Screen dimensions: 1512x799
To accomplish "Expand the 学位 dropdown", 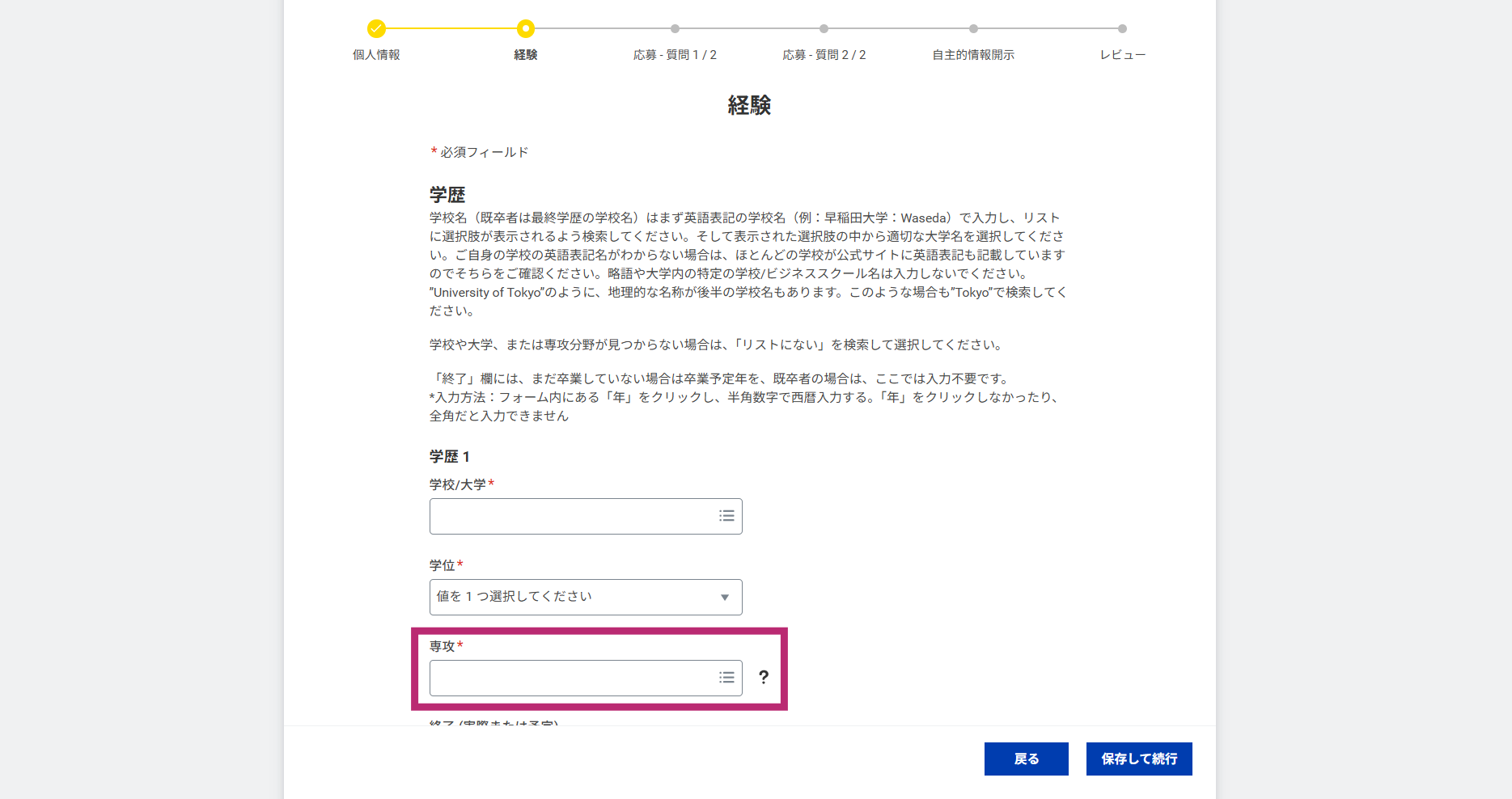I will [586, 597].
